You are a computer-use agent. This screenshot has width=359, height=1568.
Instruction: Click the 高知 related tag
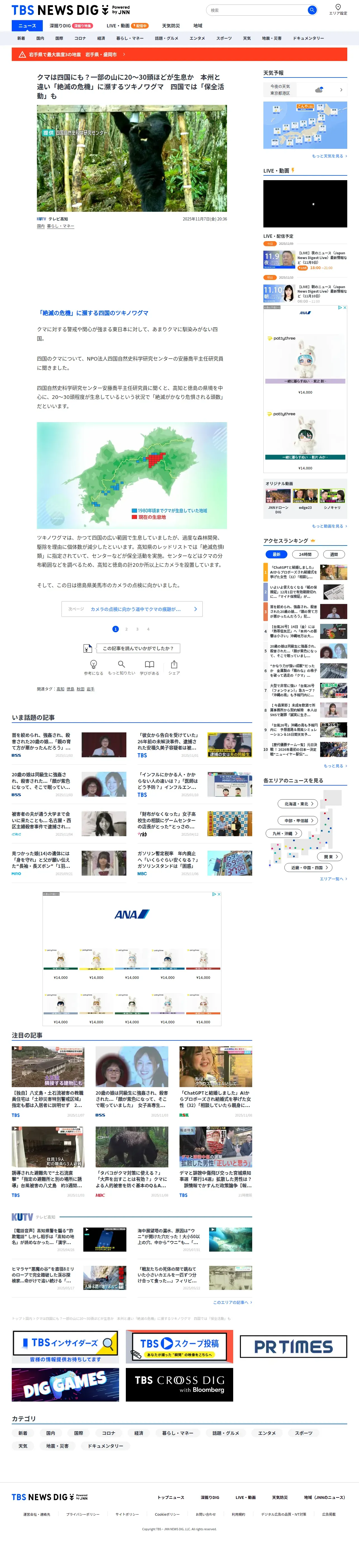pos(60,689)
